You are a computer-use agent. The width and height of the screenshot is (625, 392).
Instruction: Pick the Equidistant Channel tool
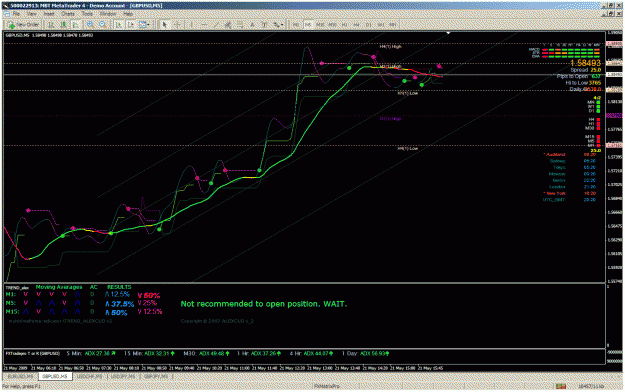click(228, 25)
